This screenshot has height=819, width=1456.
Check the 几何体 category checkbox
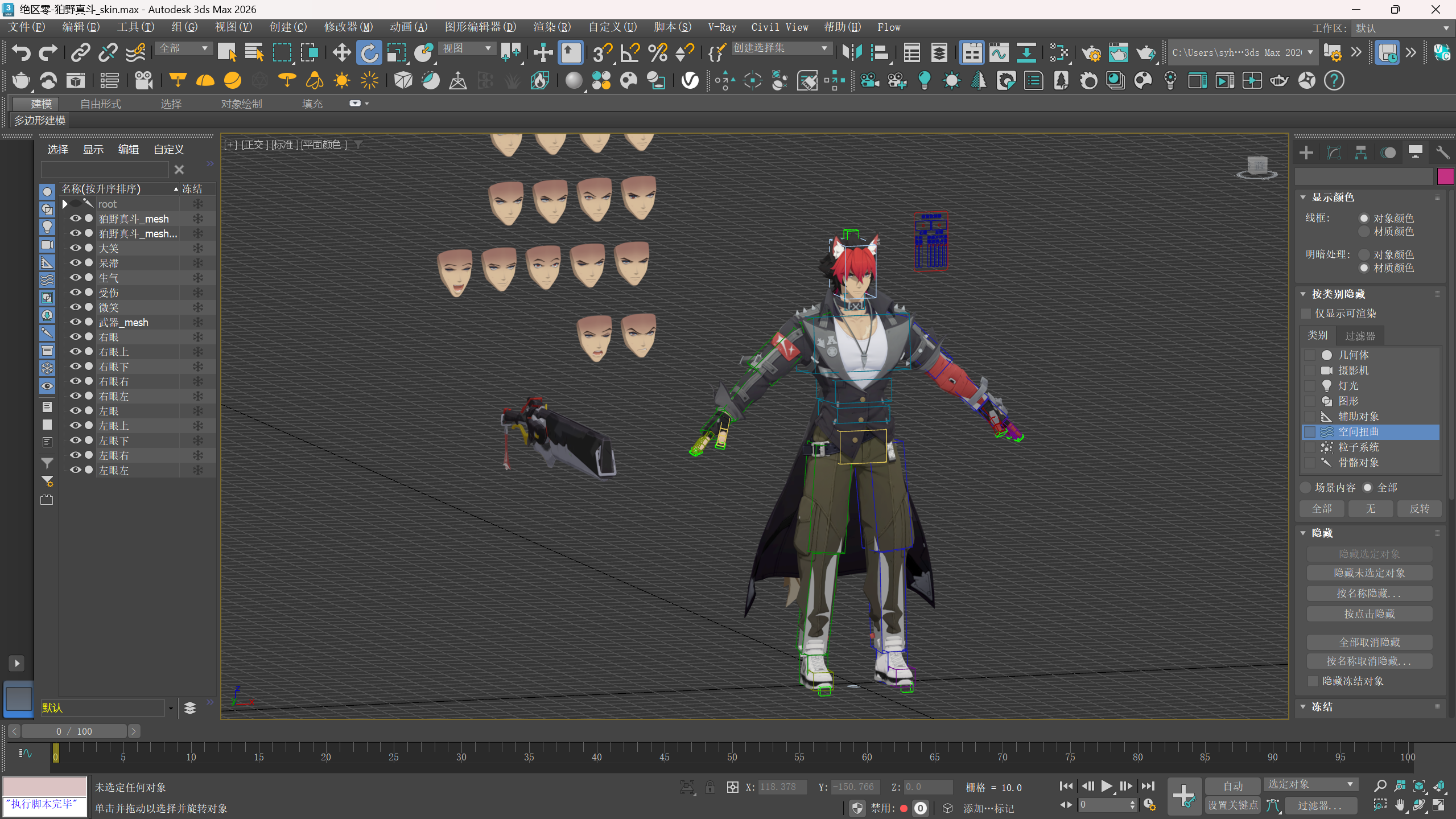1310,355
